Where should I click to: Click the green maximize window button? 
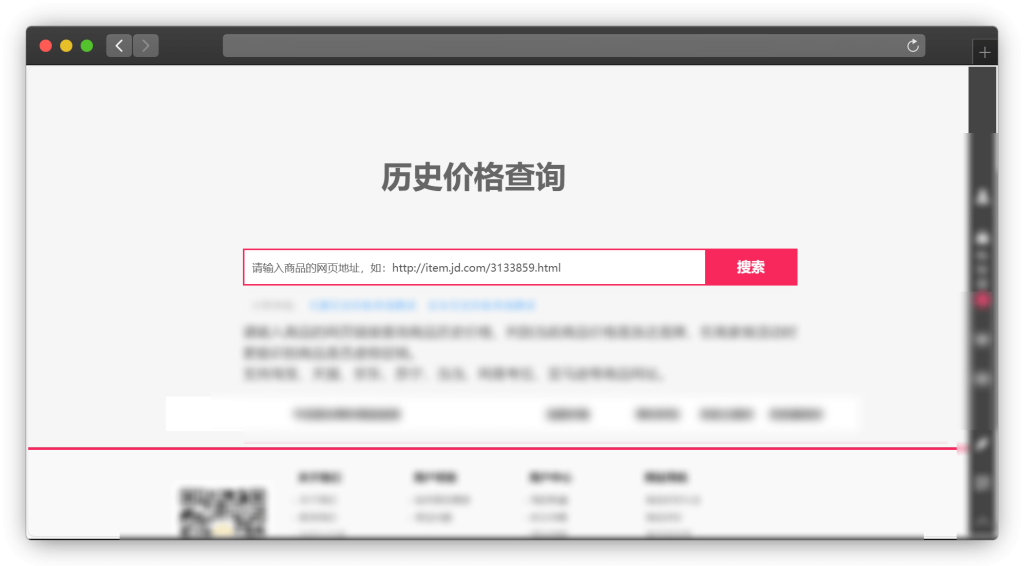87,46
